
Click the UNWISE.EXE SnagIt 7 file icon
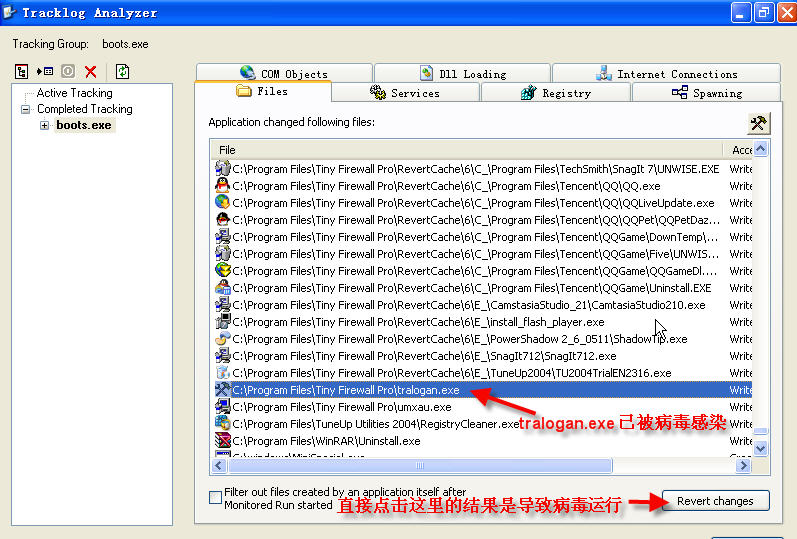(x=223, y=168)
